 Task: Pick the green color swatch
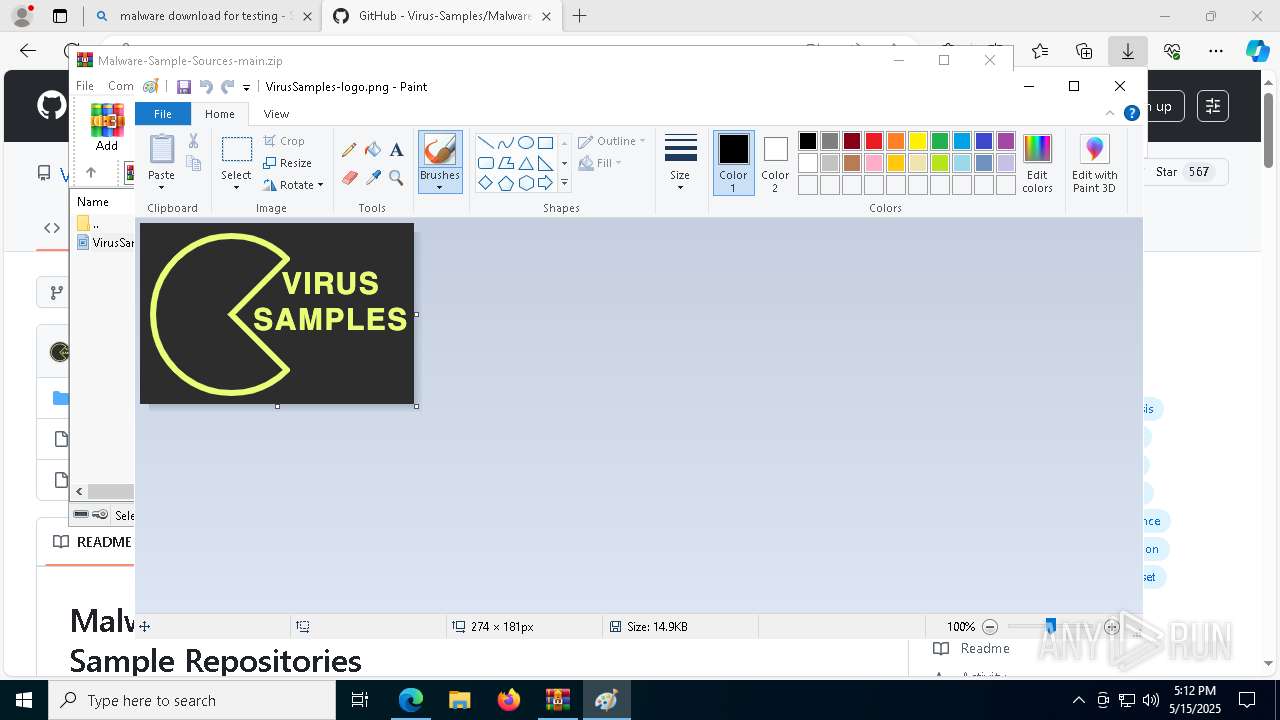pos(940,141)
